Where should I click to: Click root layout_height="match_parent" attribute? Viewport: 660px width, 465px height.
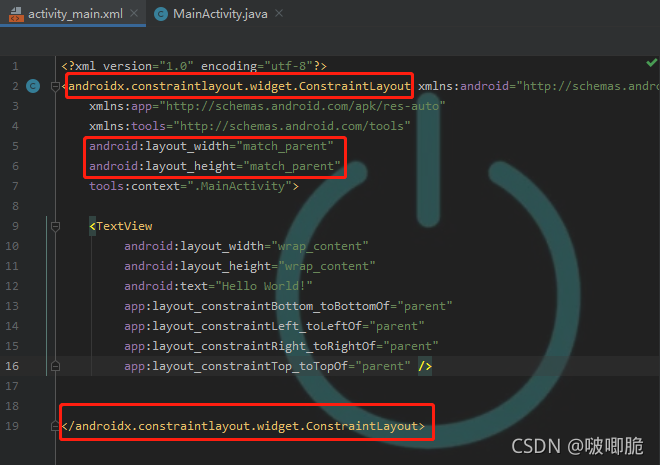pyautogui.click(x=215, y=166)
